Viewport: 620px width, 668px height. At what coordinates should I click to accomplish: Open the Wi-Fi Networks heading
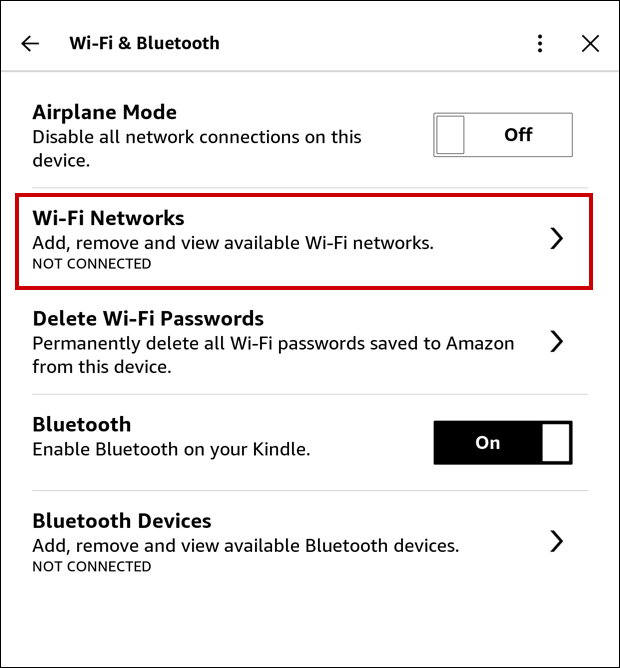108,217
